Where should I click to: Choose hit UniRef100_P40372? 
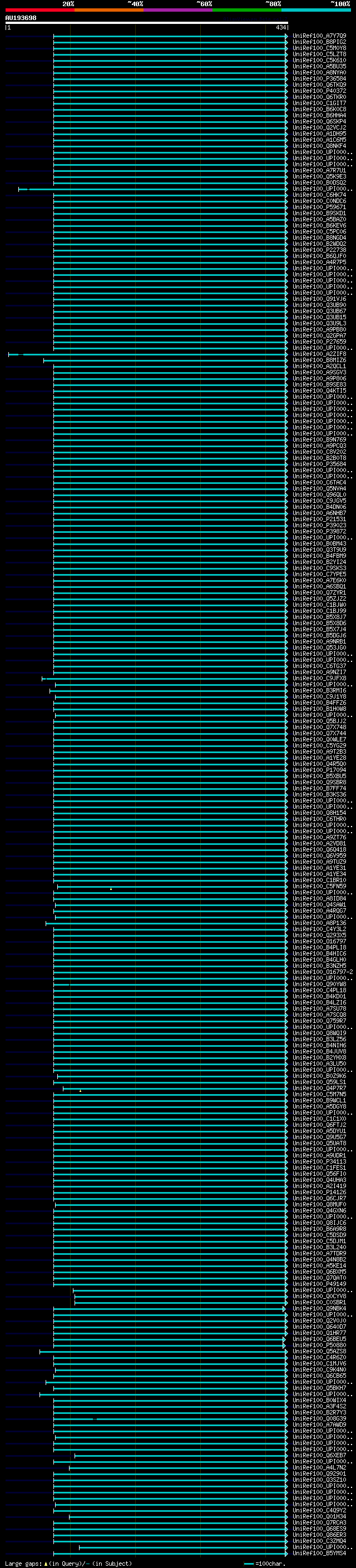coord(319,91)
